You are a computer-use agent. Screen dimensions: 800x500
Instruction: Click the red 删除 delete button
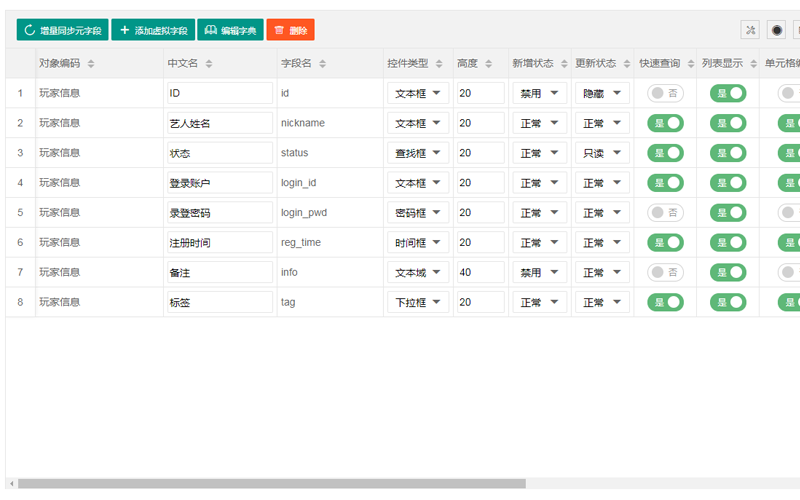click(x=290, y=31)
